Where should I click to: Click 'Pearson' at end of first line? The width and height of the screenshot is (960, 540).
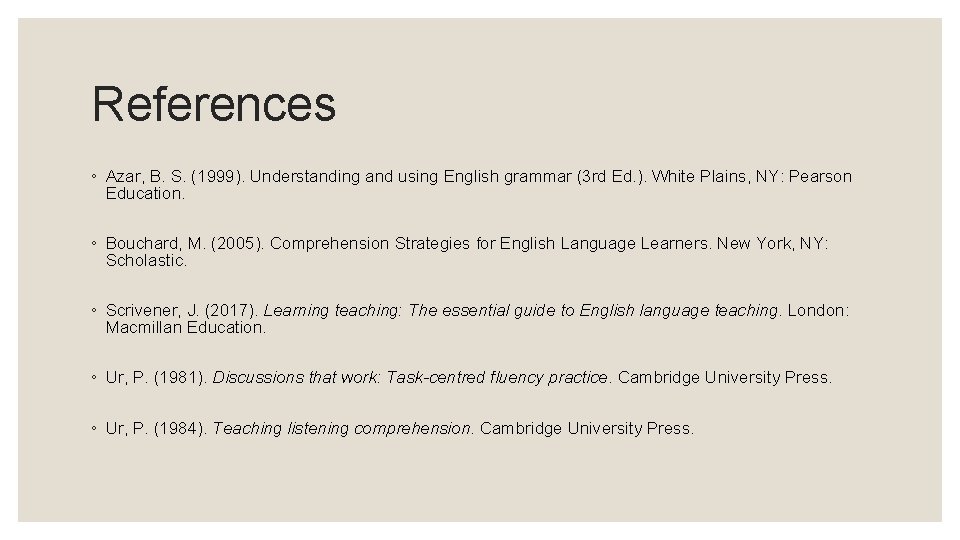click(x=820, y=177)
